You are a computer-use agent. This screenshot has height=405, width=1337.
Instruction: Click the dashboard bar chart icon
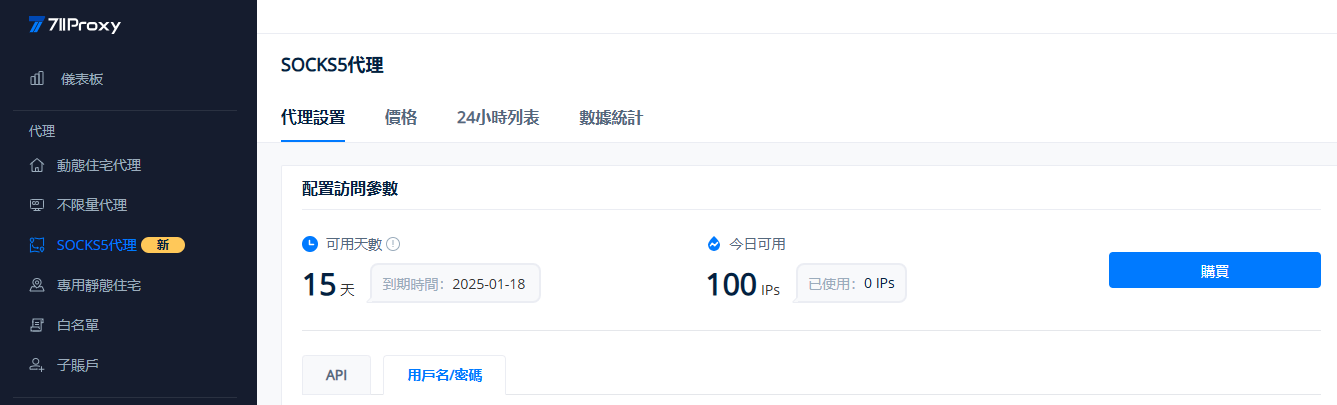coord(37,78)
